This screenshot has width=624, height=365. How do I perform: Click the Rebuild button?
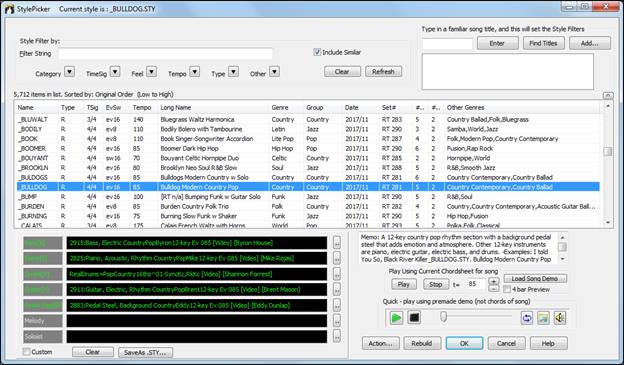tap(422, 343)
